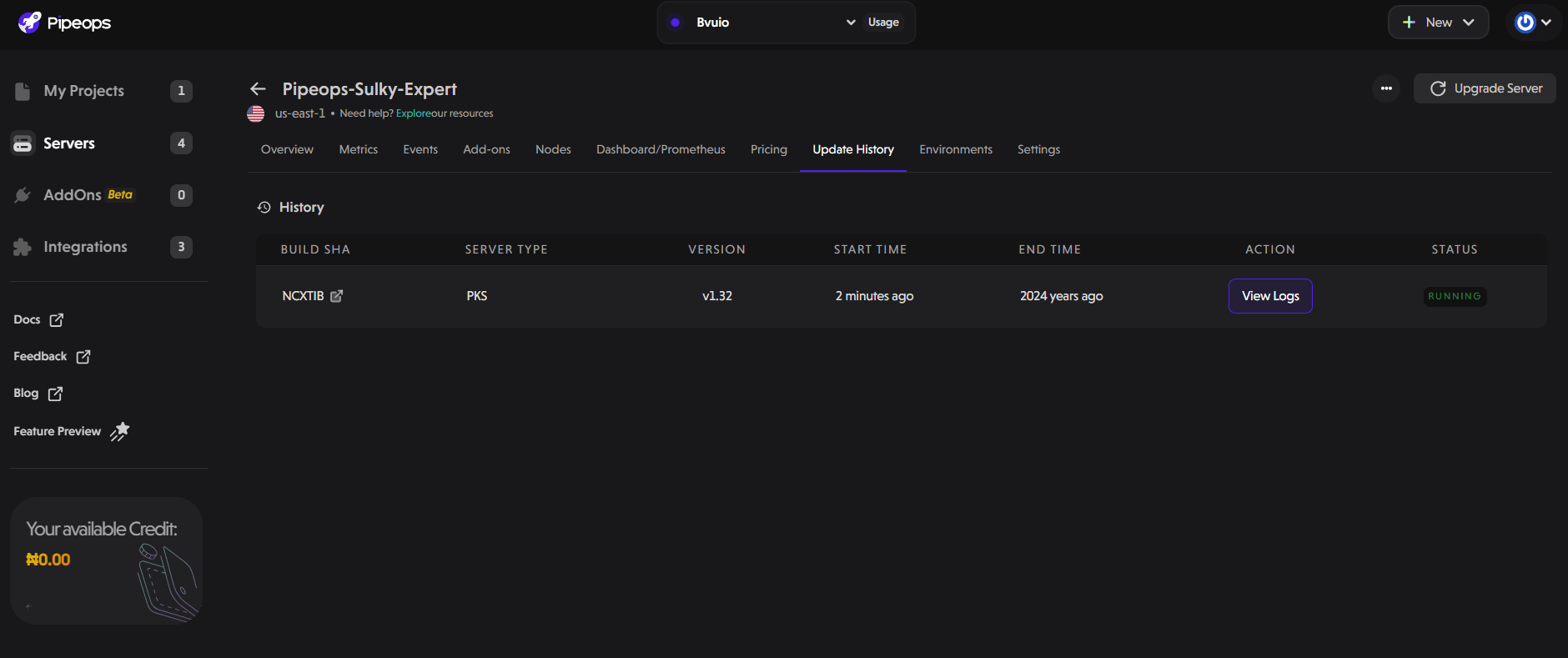Switch to the Overview tab
The width and height of the screenshot is (1568, 658).
click(x=287, y=149)
